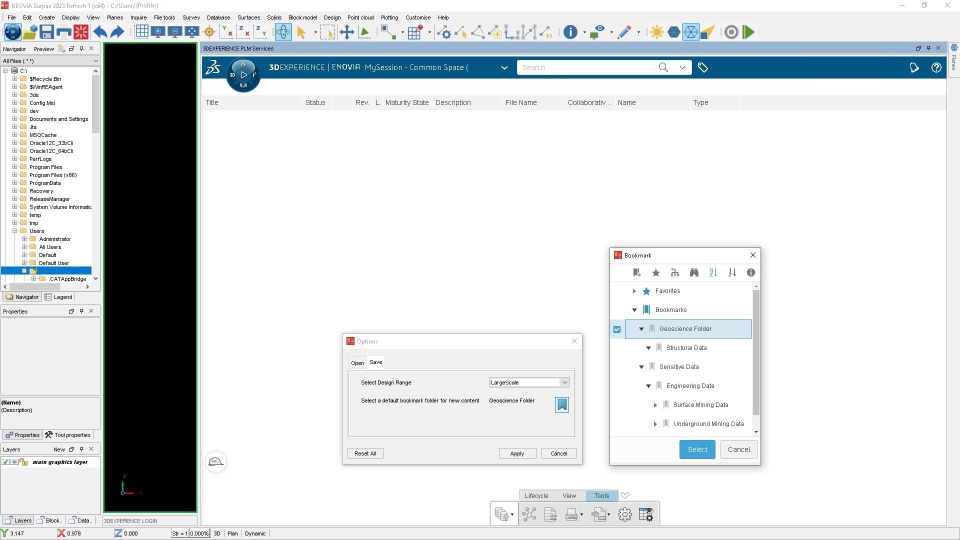Collapse the Bookmarks node in Bookmark tree
The image size is (960, 540).
pos(634,310)
